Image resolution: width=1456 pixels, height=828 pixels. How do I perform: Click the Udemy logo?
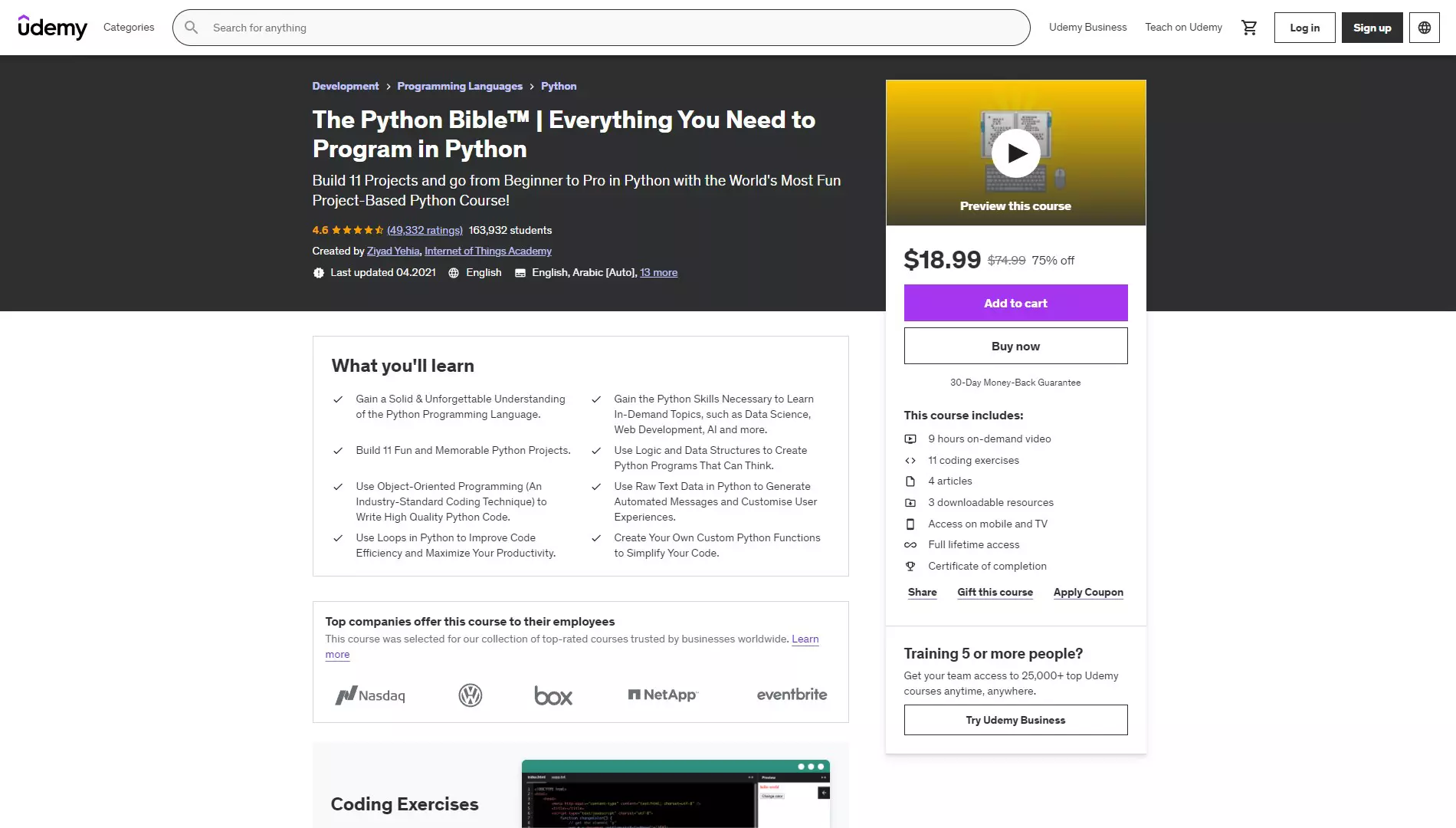[x=52, y=28]
